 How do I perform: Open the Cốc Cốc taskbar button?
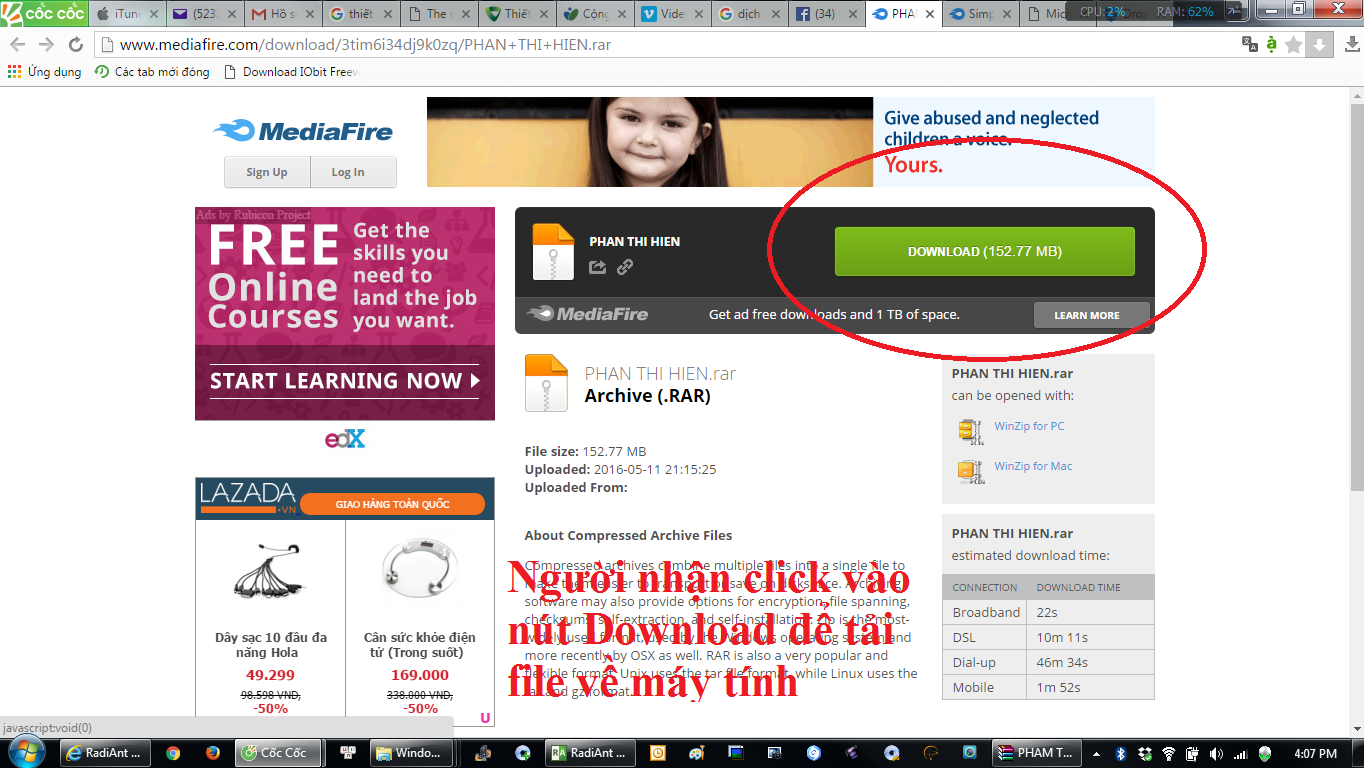pos(277,753)
